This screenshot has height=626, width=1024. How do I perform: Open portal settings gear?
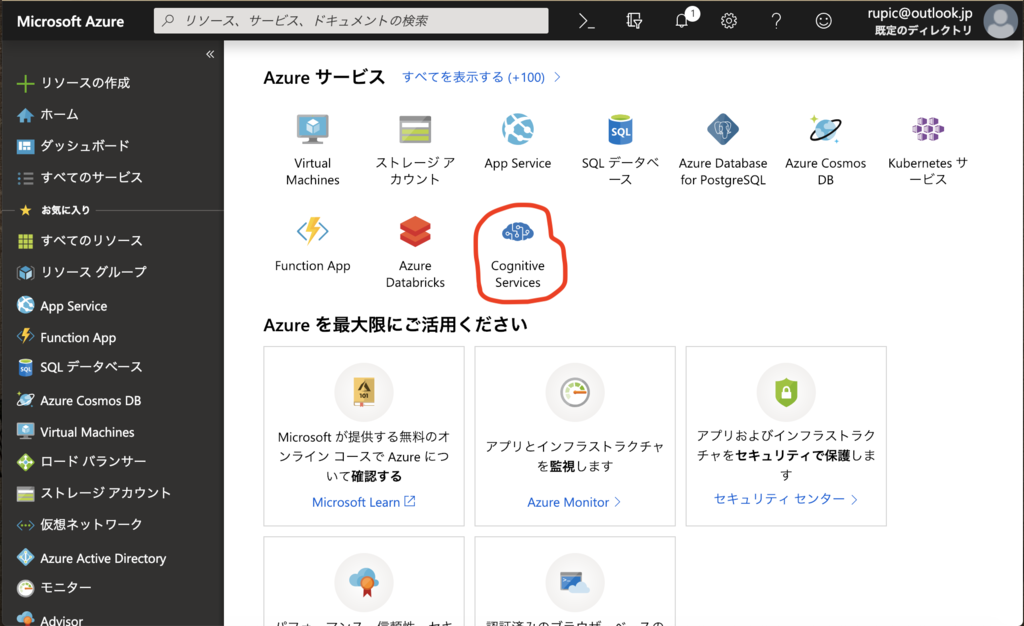[x=729, y=21]
